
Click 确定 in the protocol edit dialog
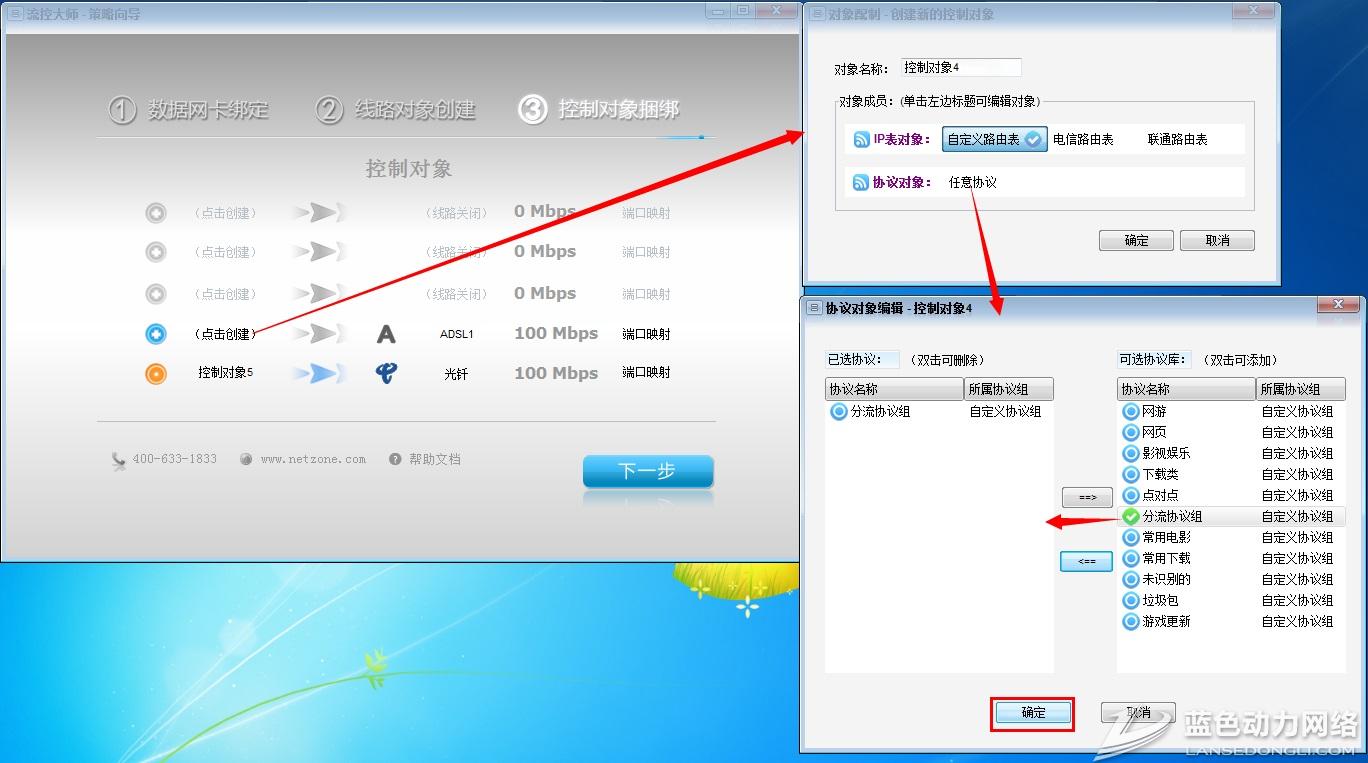[1033, 713]
